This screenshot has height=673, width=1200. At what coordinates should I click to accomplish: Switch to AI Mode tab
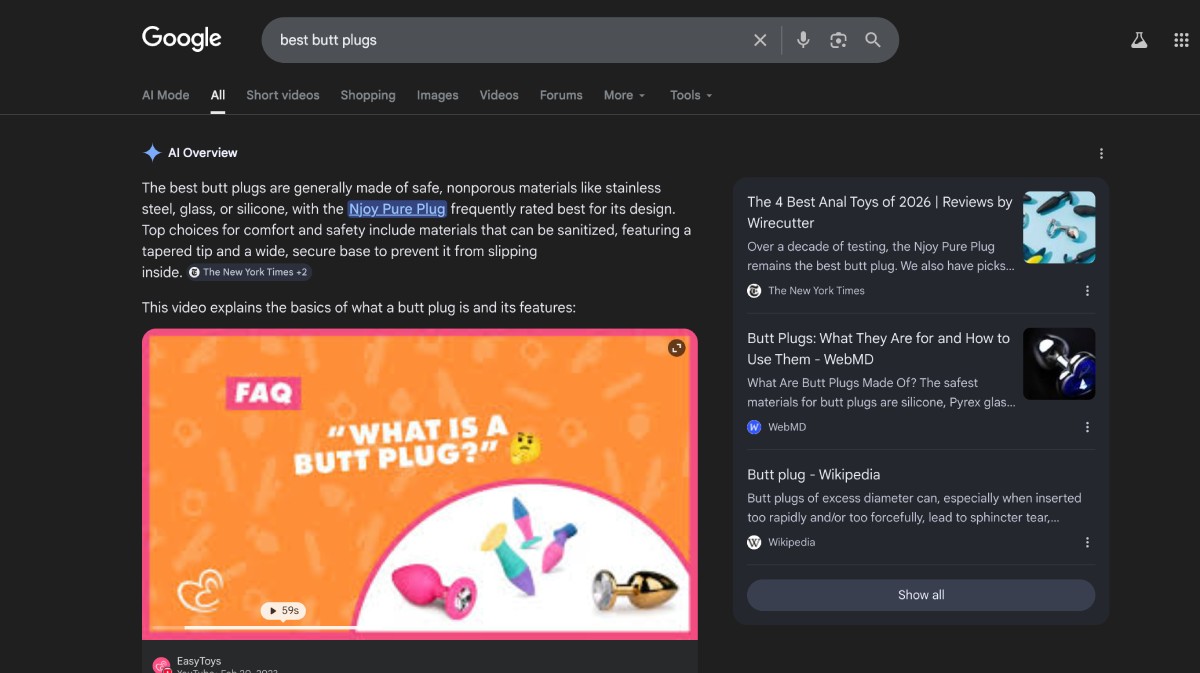pyautogui.click(x=165, y=95)
